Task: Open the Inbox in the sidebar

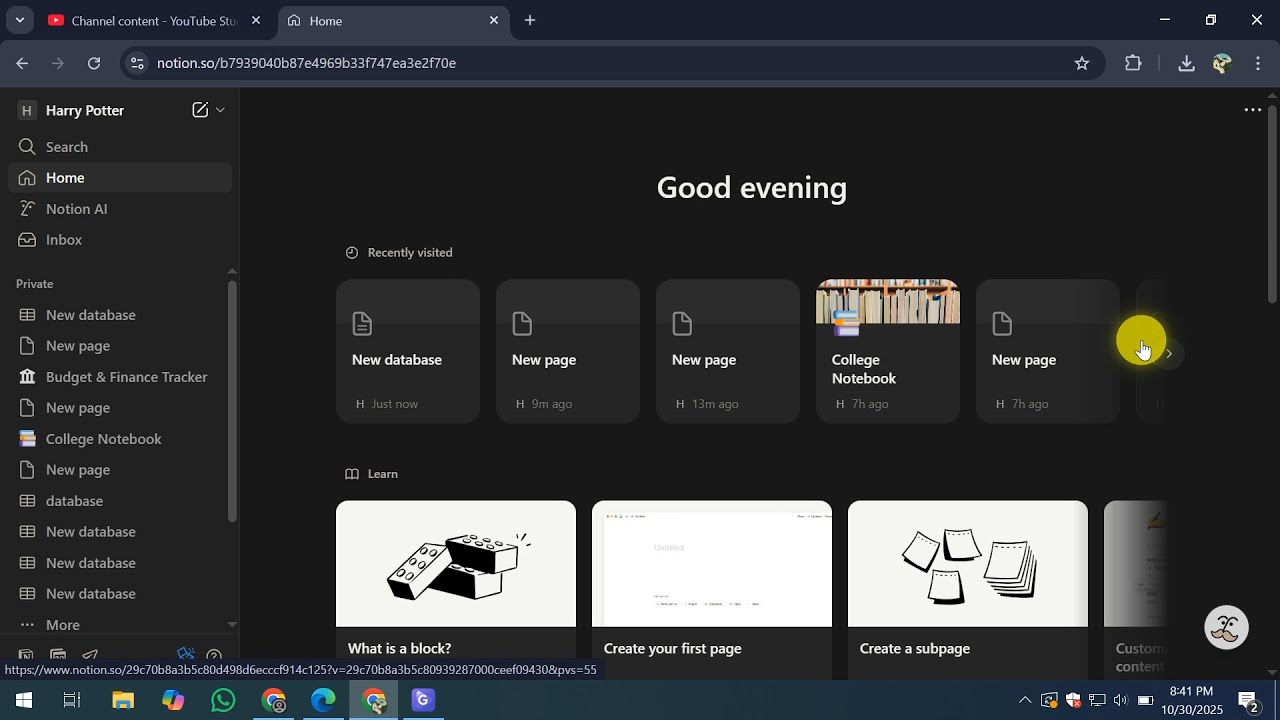Action: point(120,240)
